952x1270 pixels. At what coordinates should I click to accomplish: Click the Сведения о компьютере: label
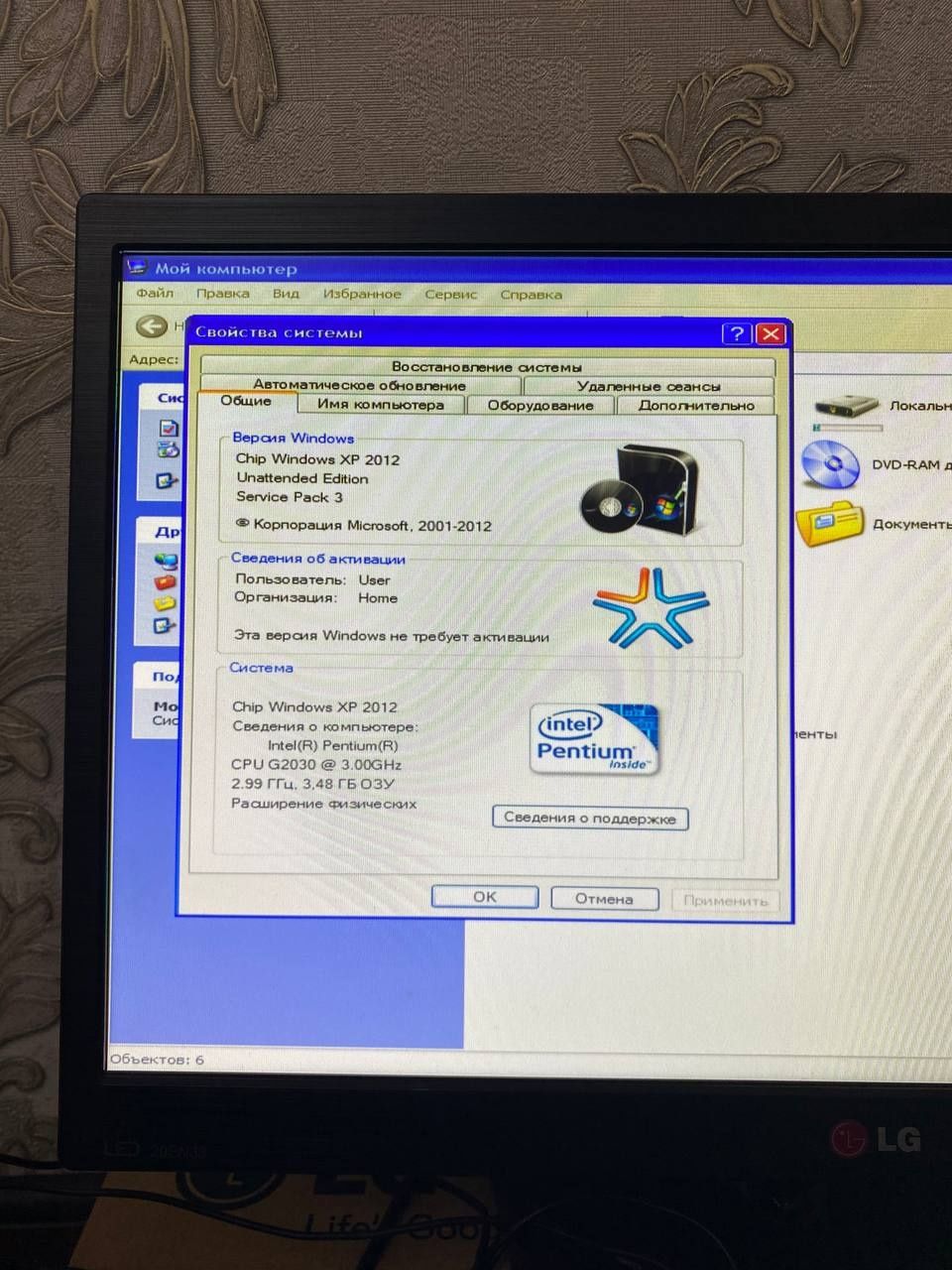tap(325, 726)
